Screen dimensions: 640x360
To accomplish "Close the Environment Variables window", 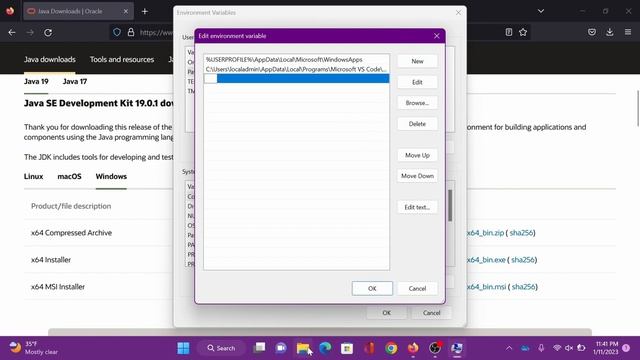I will (x=458, y=13).
